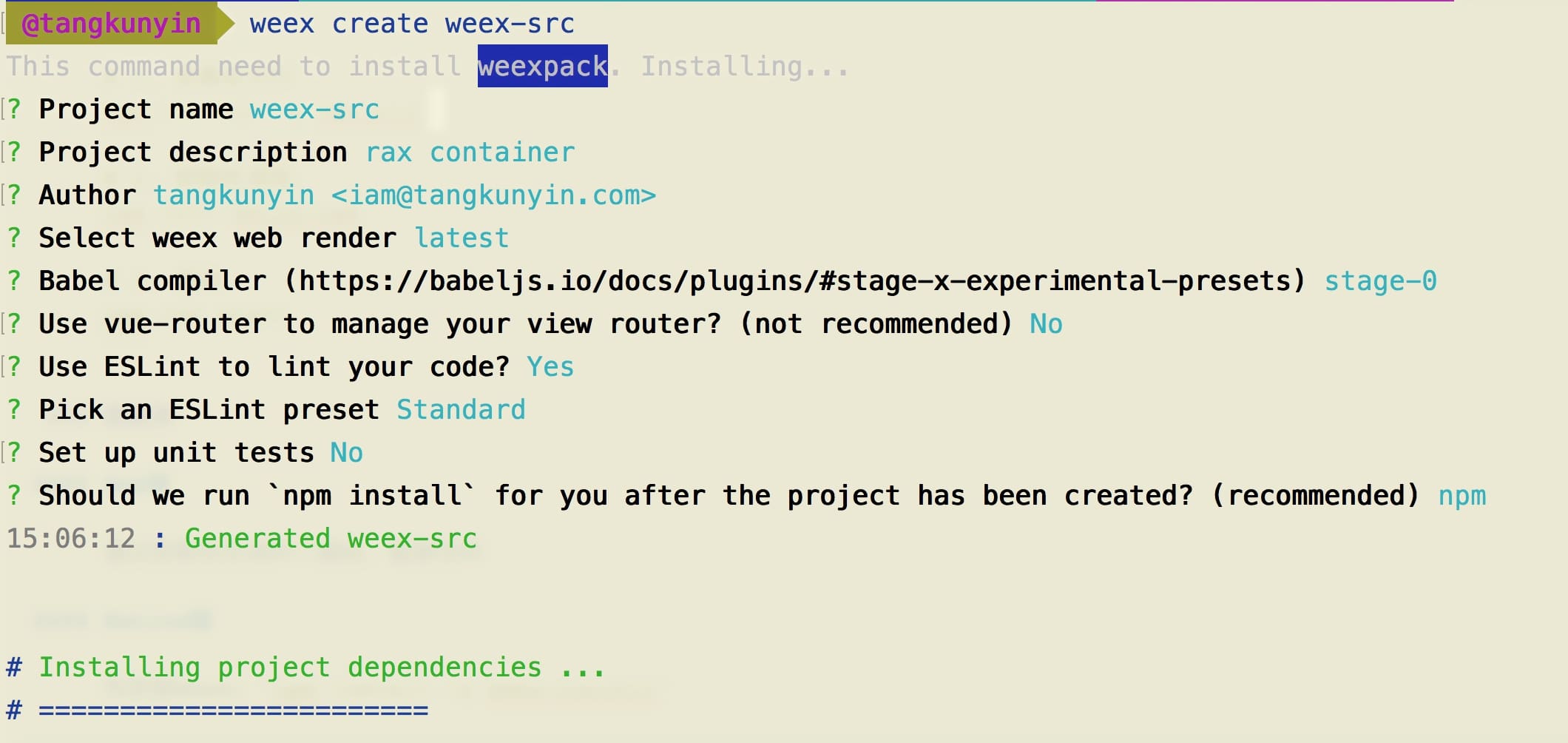Click the typed command "weex create weex-src"
This screenshot has width=1568, height=743.
[411, 24]
